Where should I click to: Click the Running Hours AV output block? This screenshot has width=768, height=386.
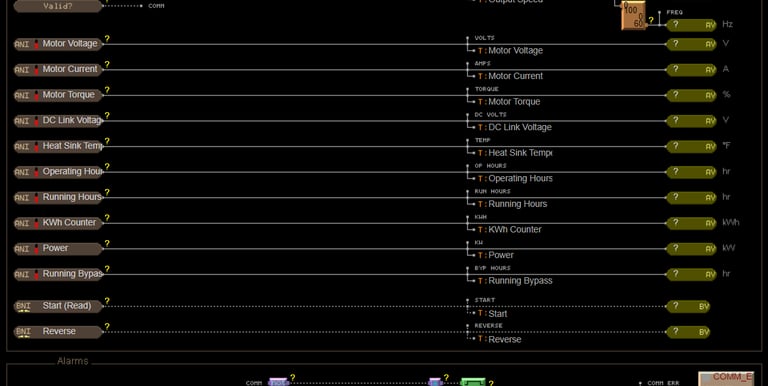point(691,197)
